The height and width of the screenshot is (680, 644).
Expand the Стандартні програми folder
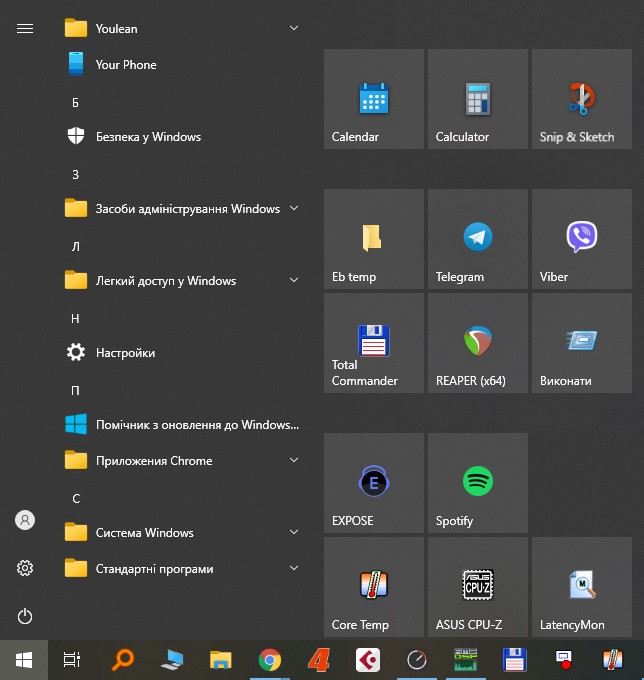pos(182,569)
